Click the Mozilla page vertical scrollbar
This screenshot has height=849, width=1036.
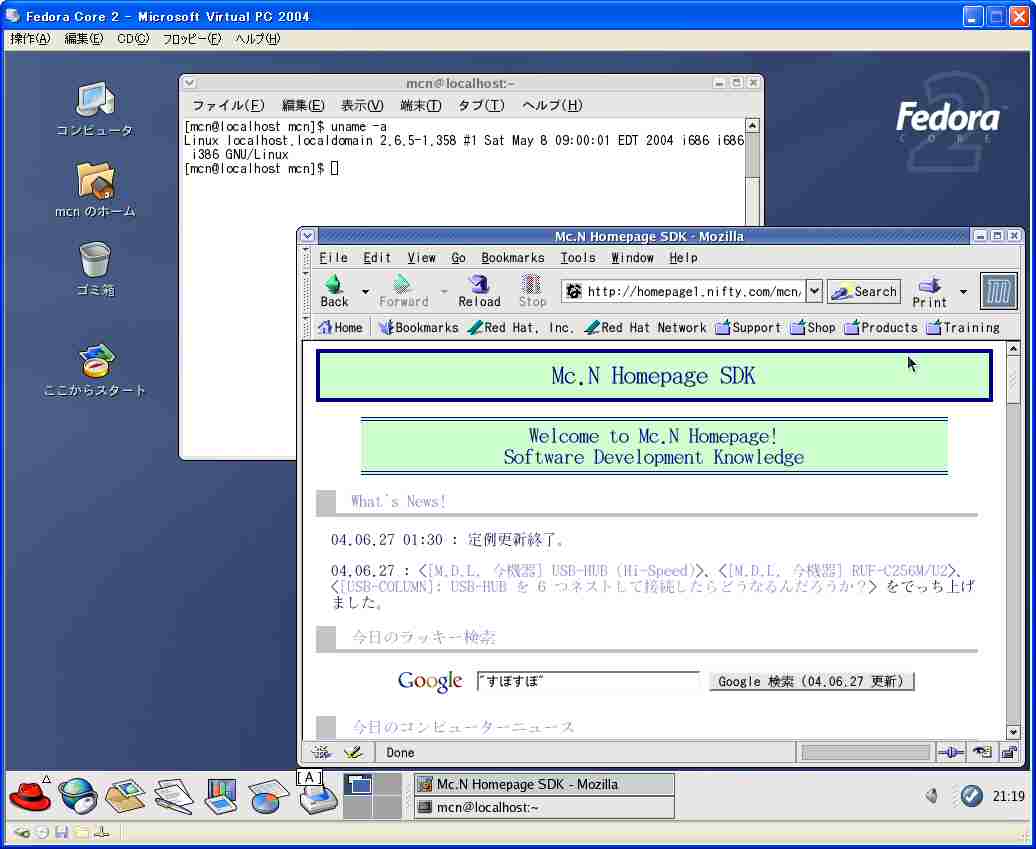(1012, 540)
